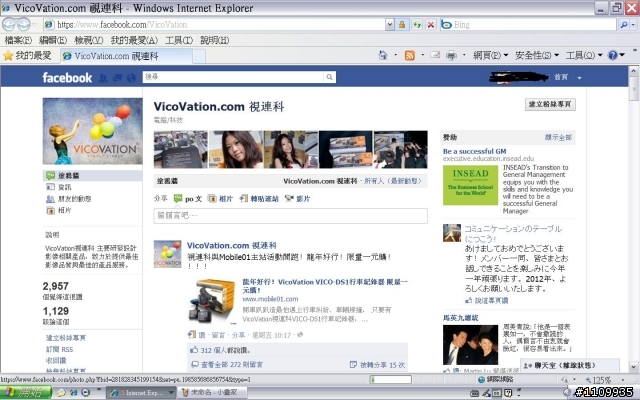Open the 網頁(P) dropdown menu
640x400 pixels.
[x=491, y=55]
